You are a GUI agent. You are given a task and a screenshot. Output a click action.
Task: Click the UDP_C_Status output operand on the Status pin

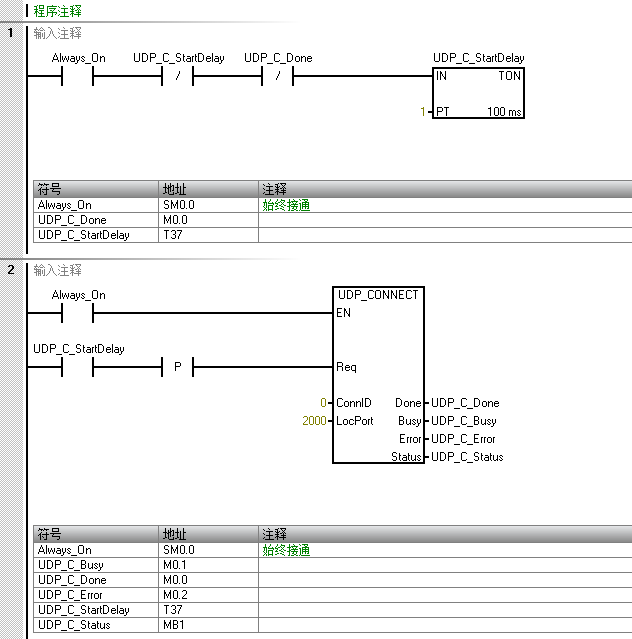pyautogui.click(x=467, y=457)
